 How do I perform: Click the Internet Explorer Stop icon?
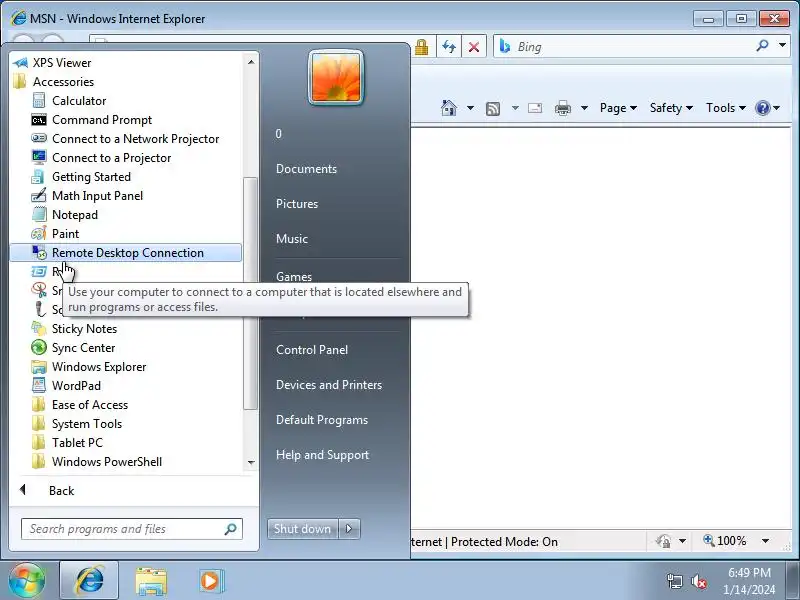[x=474, y=47]
